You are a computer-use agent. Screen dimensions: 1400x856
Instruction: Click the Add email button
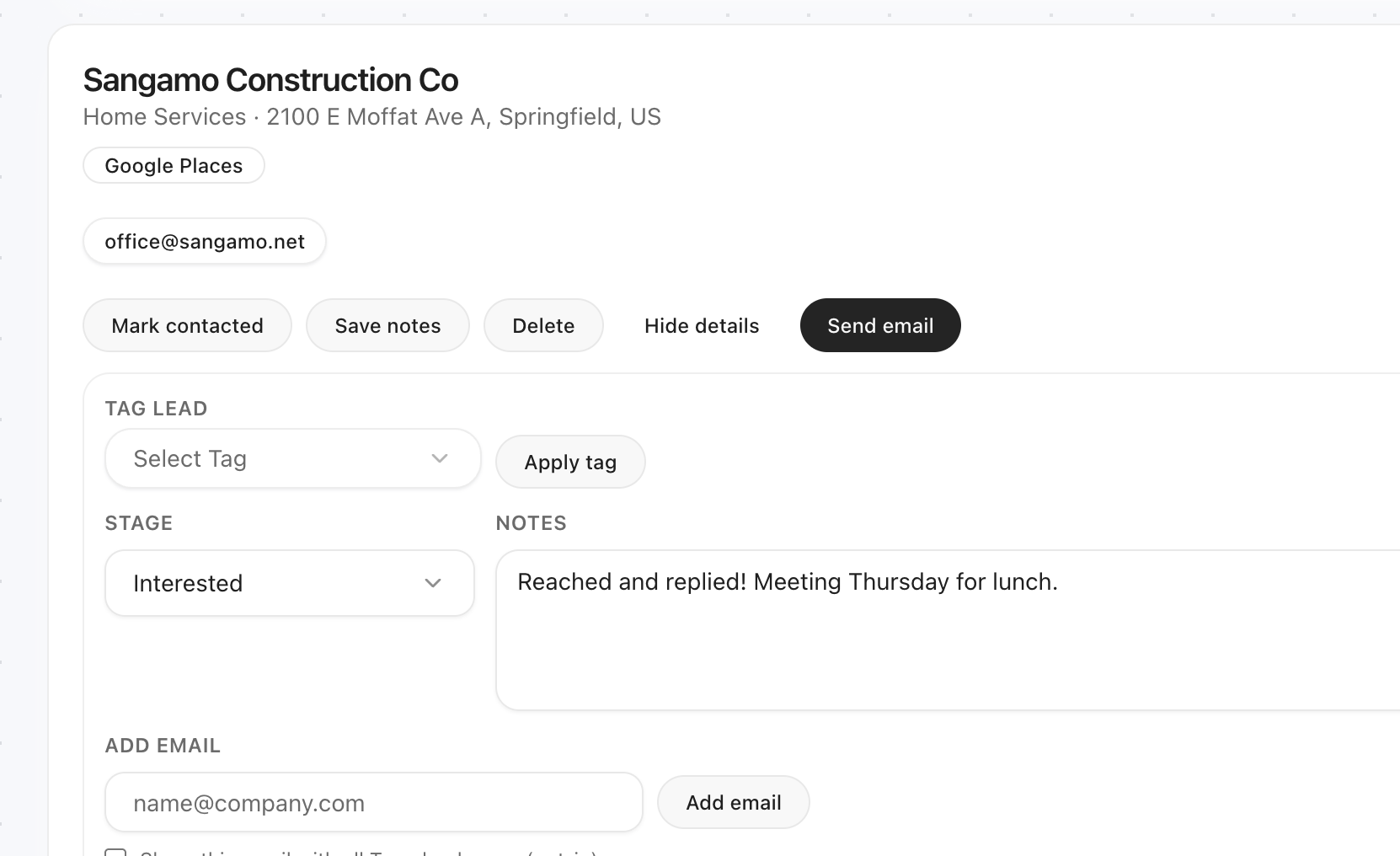click(x=733, y=803)
